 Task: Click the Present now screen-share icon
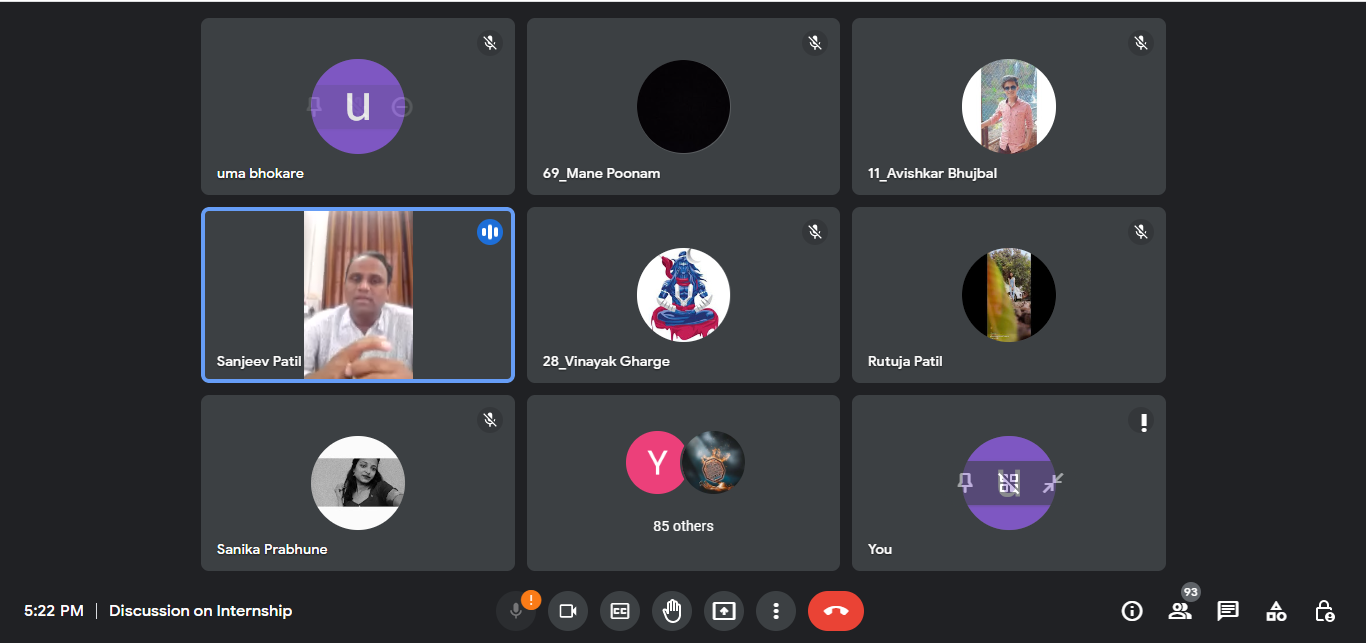coord(724,611)
